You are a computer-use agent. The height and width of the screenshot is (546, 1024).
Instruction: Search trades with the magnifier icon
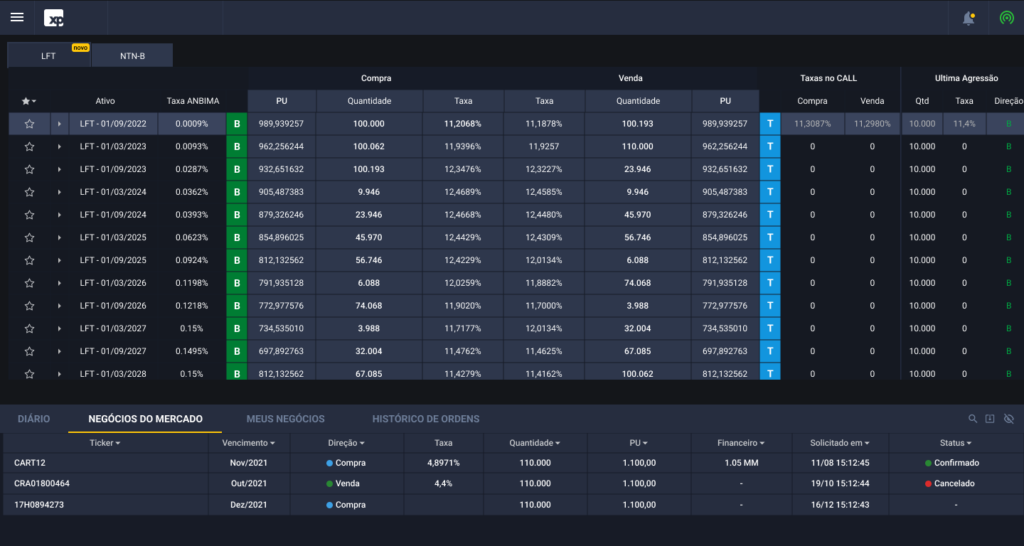[x=972, y=419]
